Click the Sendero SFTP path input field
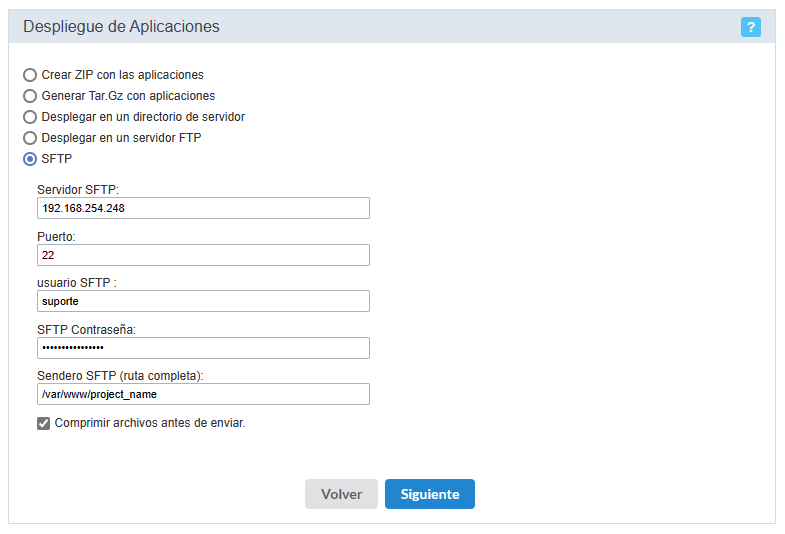 pyautogui.click(x=203, y=394)
